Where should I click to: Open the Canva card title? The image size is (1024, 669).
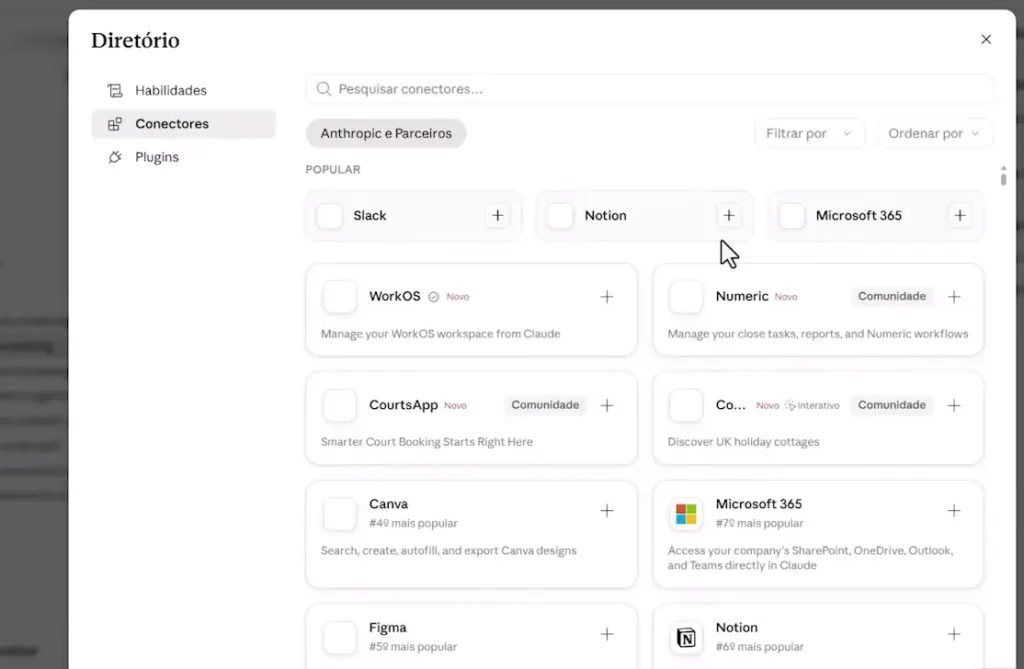(389, 504)
